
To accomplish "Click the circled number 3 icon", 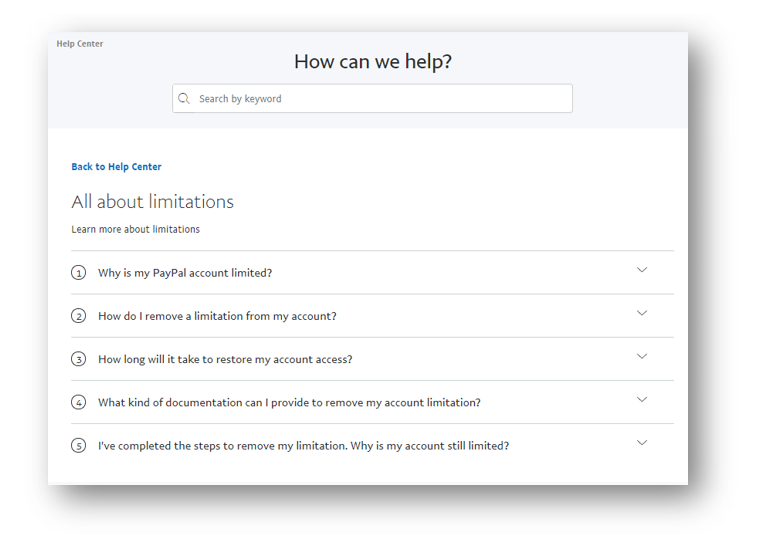I will (x=79, y=359).
